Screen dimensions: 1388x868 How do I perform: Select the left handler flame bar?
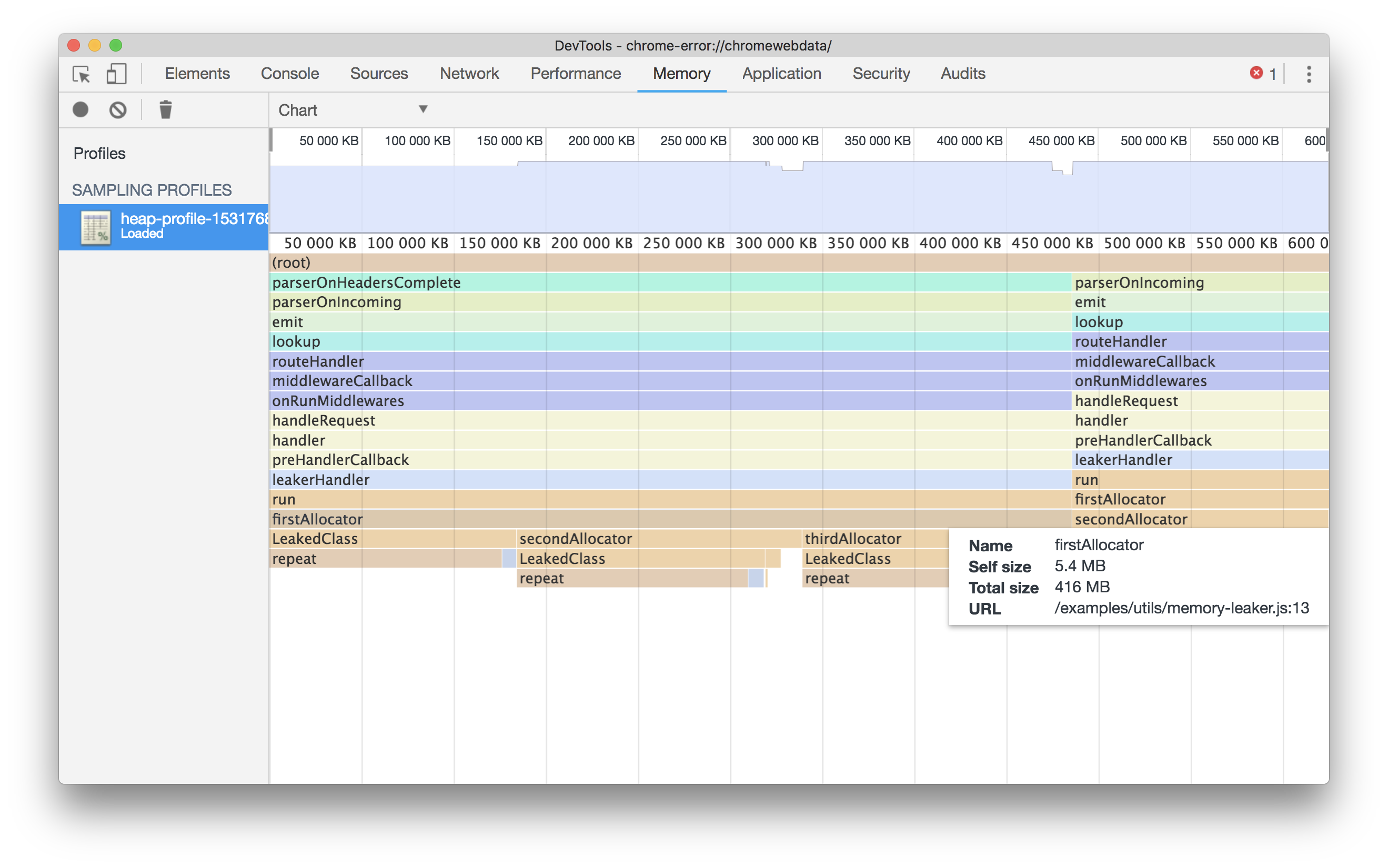coord(670,440)
